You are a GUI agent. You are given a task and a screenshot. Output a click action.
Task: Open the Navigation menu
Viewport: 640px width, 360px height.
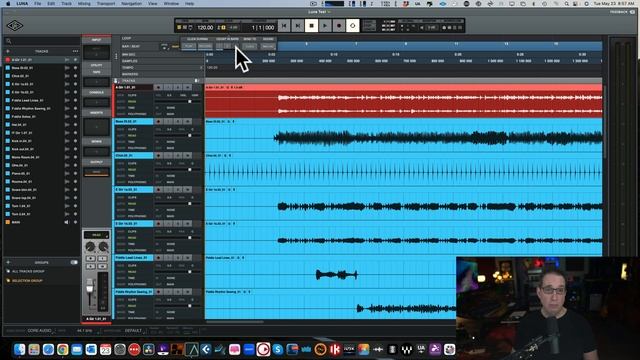131,4
